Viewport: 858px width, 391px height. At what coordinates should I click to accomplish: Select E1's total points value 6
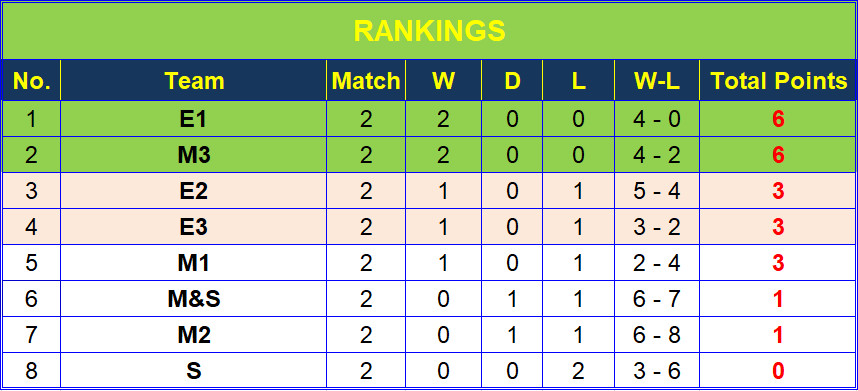click(x=778, y=119)
